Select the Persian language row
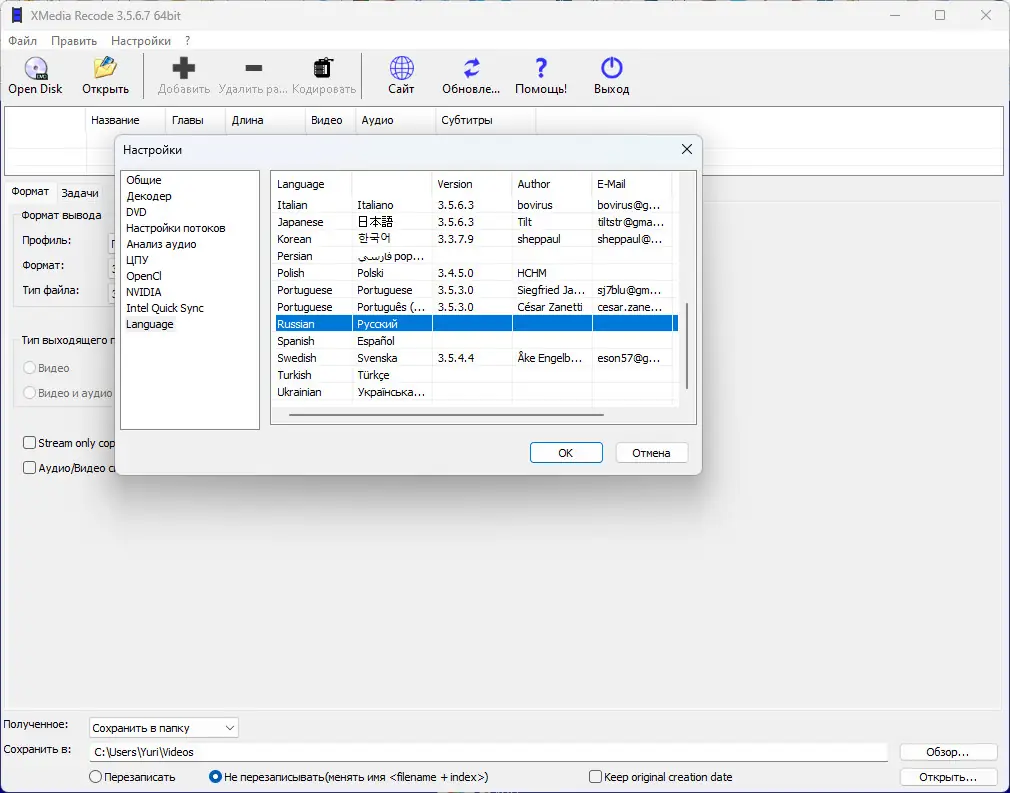Screen dimensions: 1010x793 [475, 256]
